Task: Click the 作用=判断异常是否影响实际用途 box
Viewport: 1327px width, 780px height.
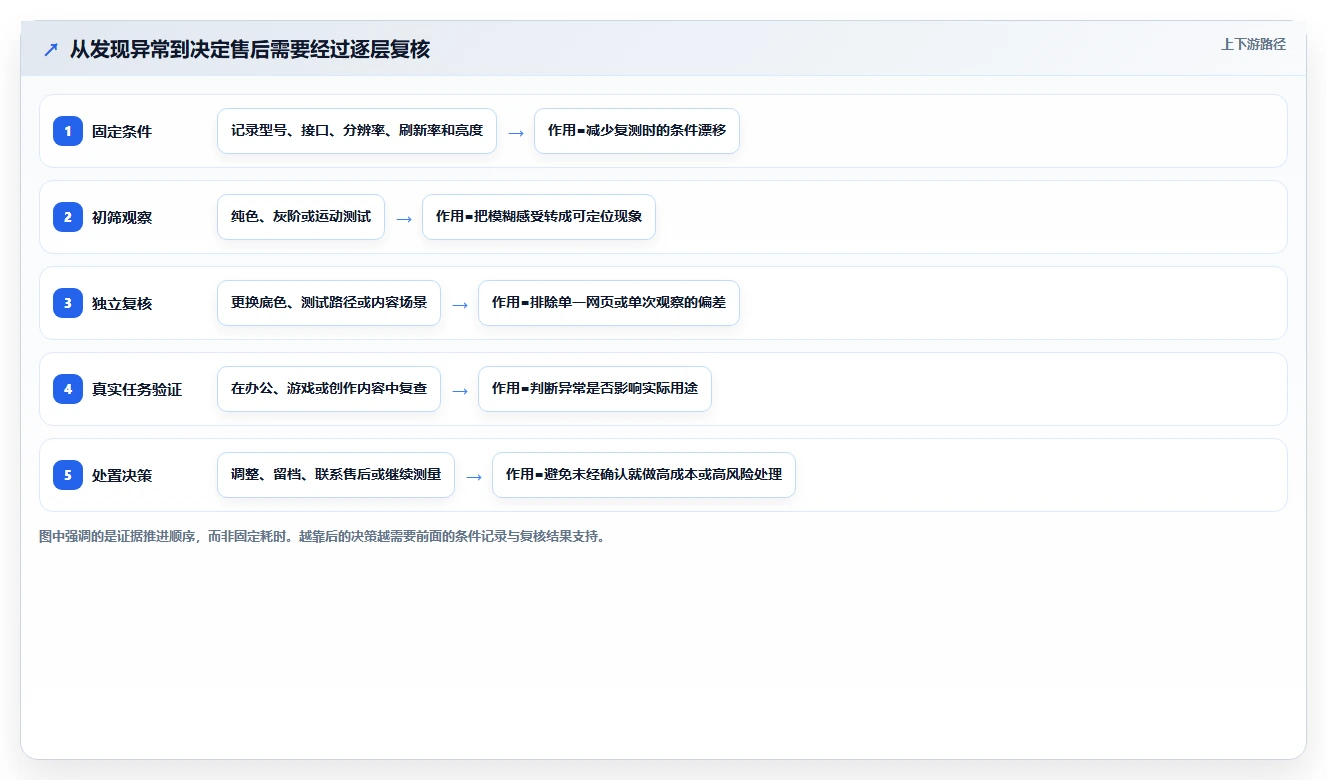Action: click(595, 389)
